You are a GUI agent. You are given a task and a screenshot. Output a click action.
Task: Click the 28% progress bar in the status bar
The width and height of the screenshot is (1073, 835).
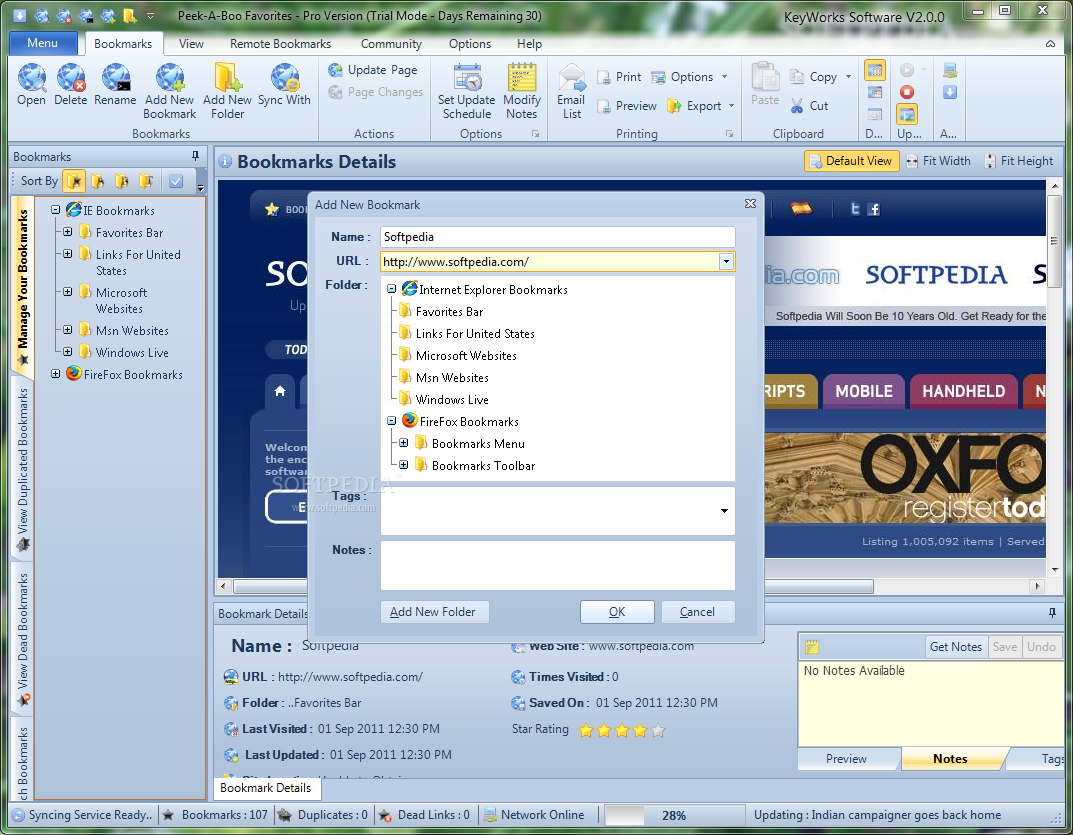pos(674,815)
